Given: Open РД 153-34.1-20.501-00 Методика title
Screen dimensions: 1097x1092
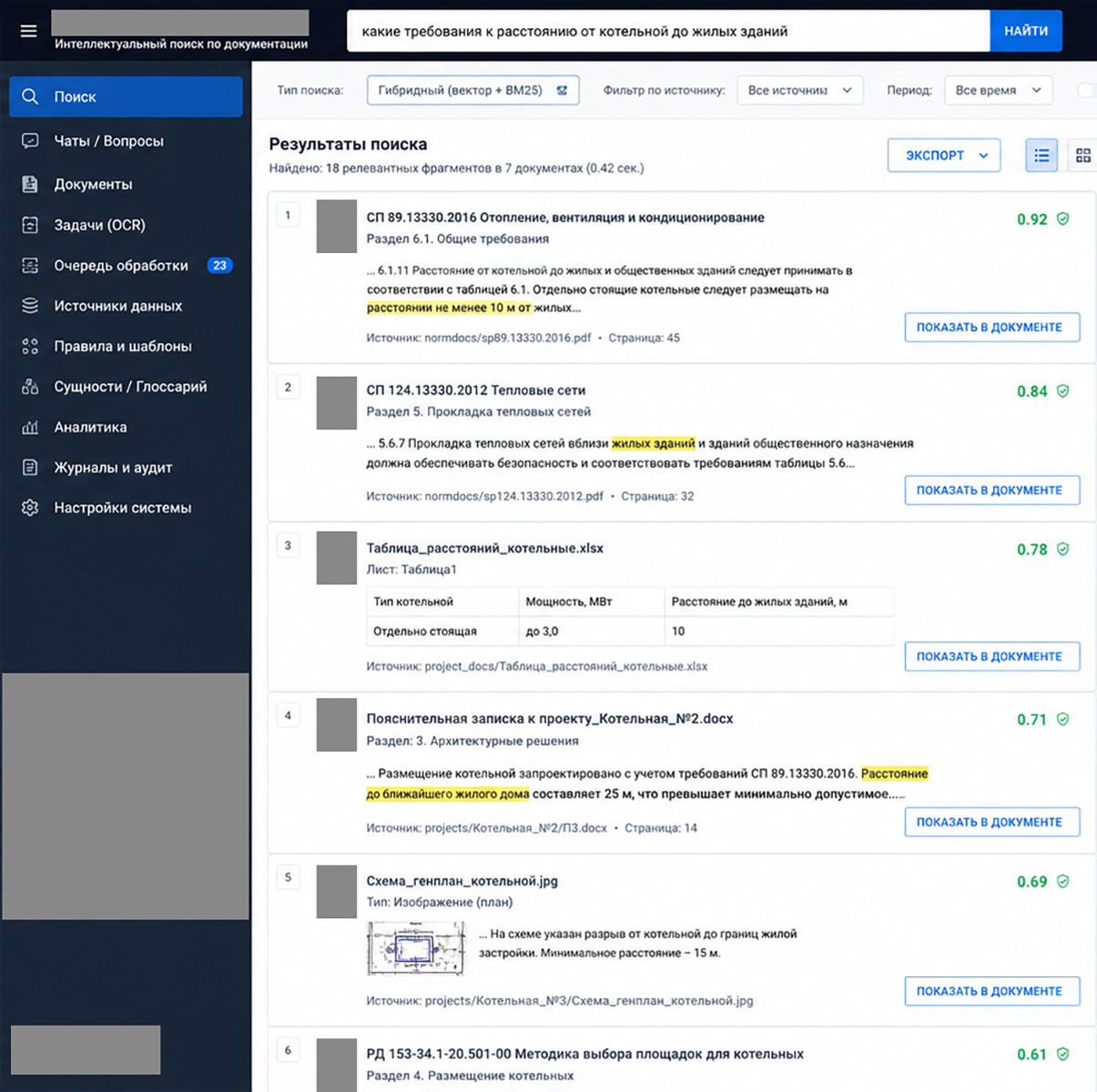Looking at the screenshot, I should click(x=585, y=1054).
